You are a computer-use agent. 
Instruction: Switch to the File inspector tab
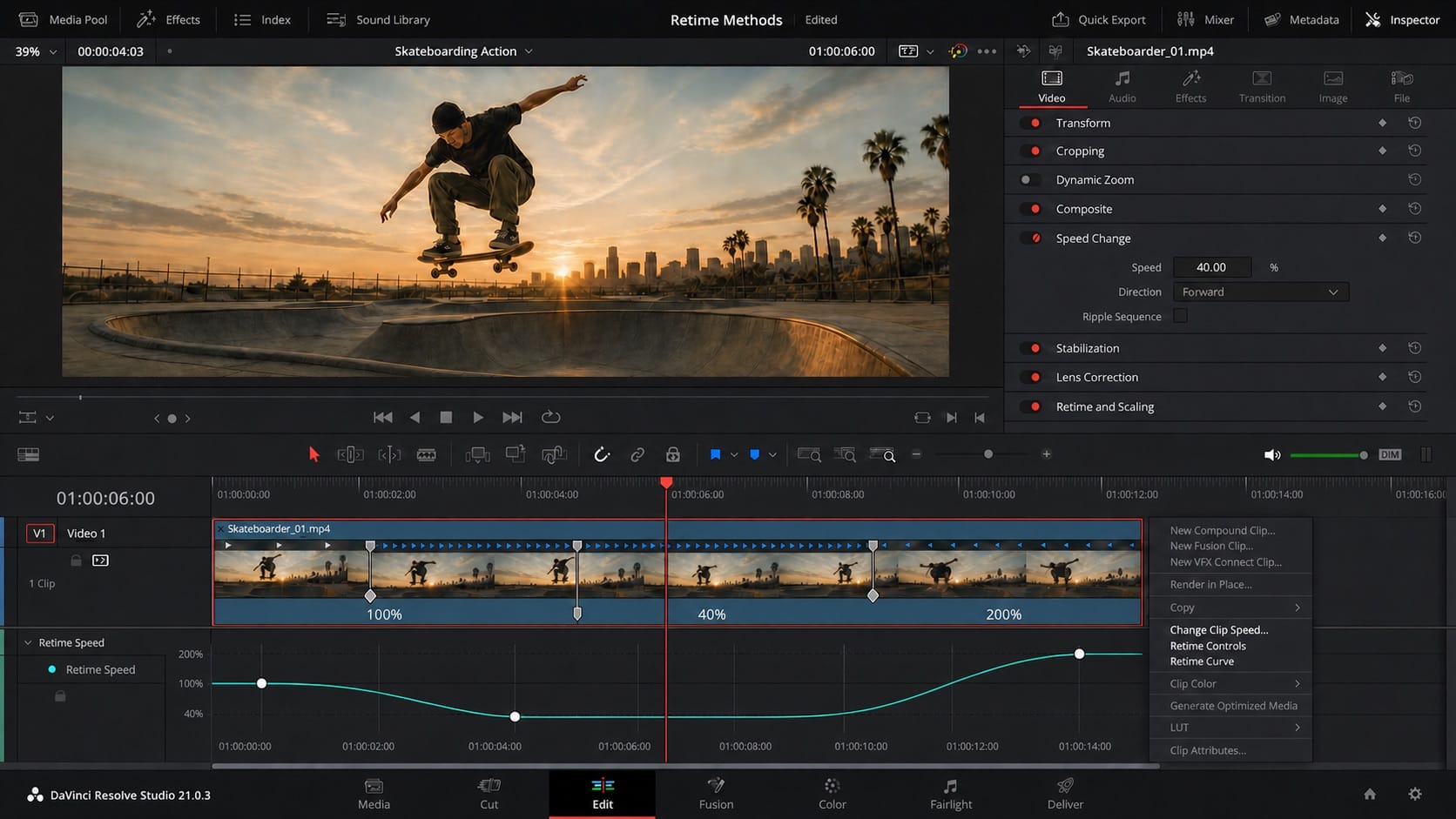1401,87
